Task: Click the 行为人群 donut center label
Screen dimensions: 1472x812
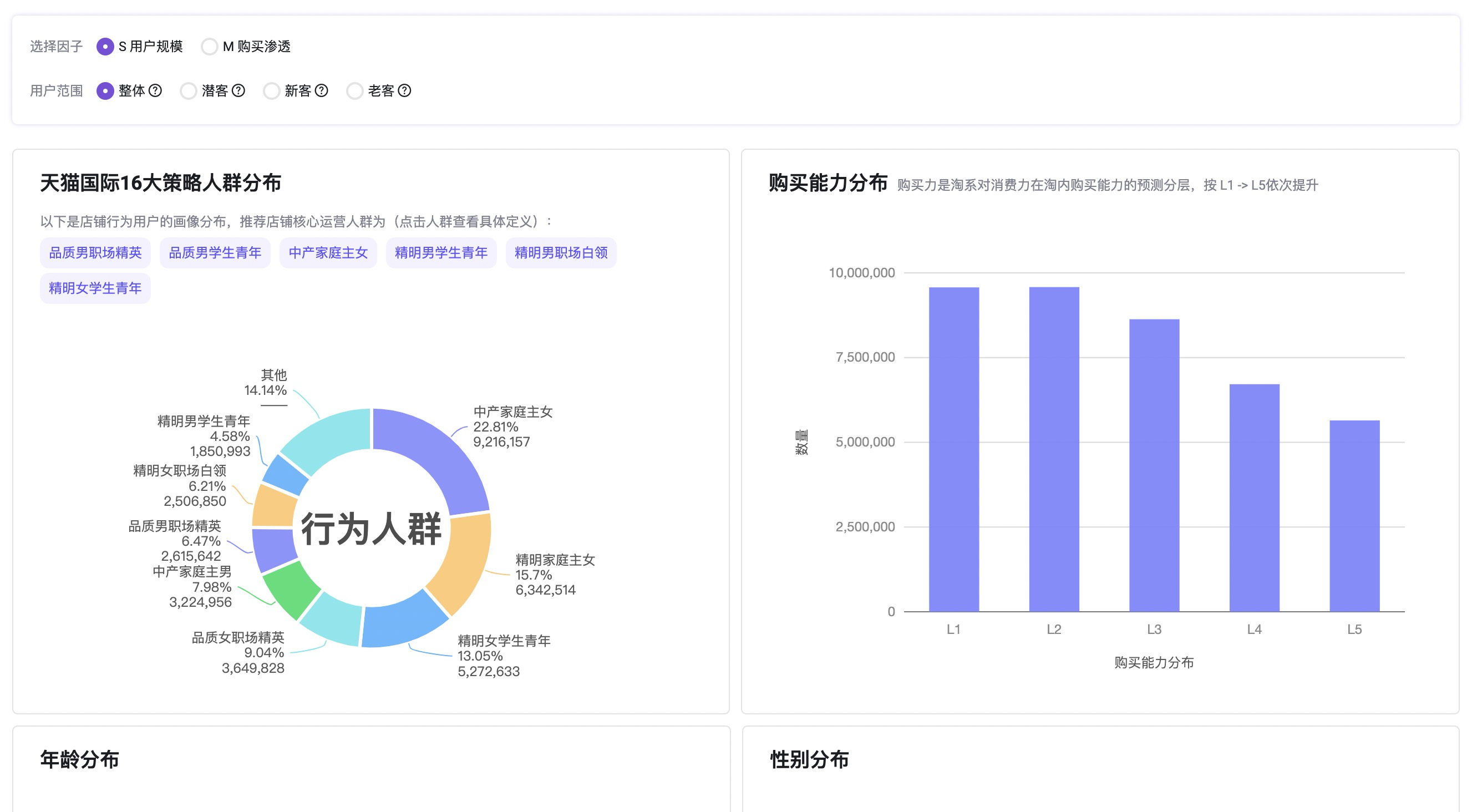Action: [372, 529]
